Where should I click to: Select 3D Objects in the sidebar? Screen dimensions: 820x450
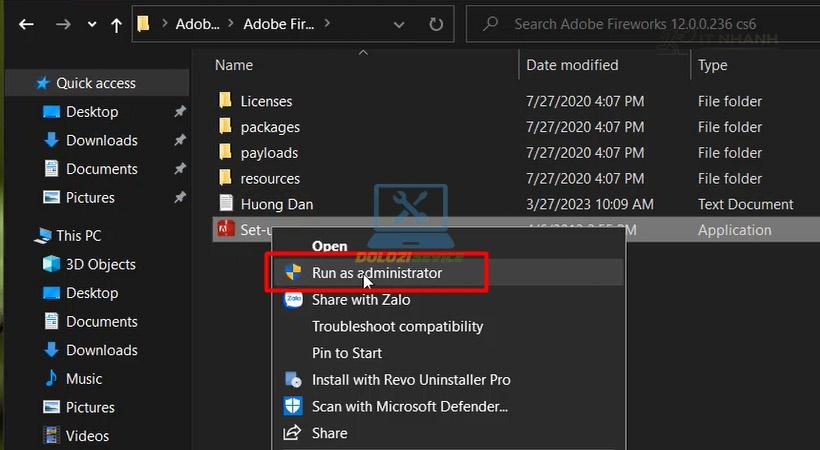[100, 265]
